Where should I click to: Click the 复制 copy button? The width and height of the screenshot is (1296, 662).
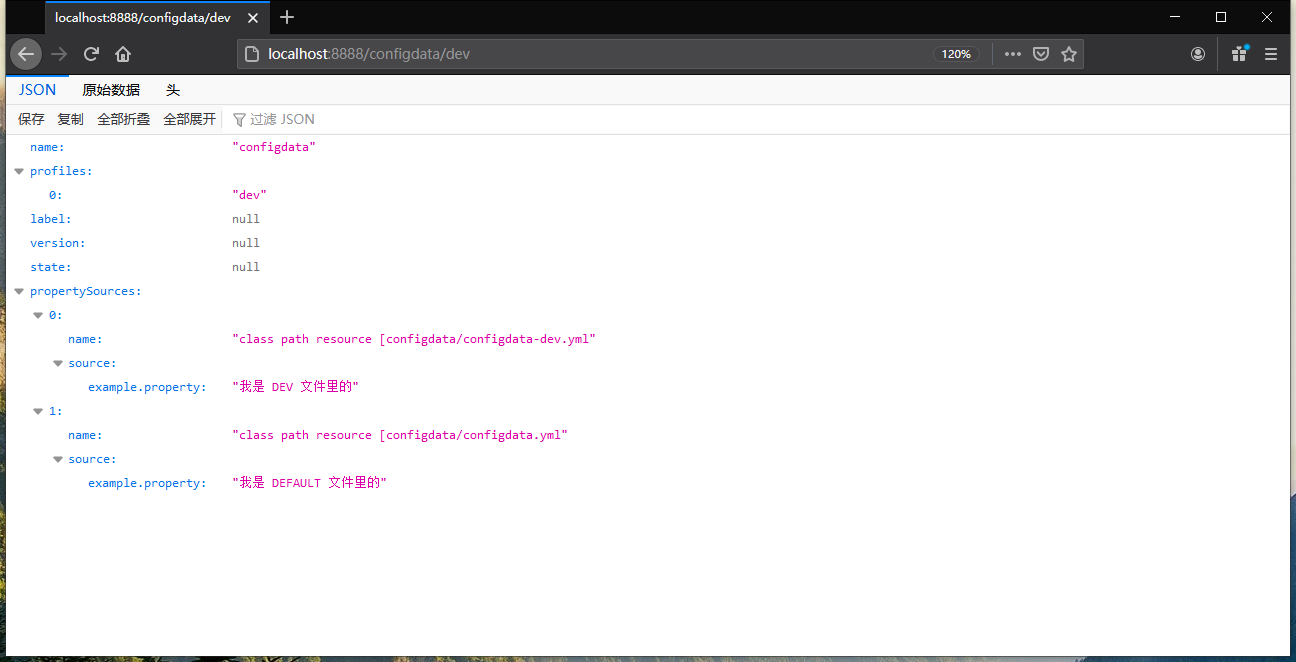(70, 119)
